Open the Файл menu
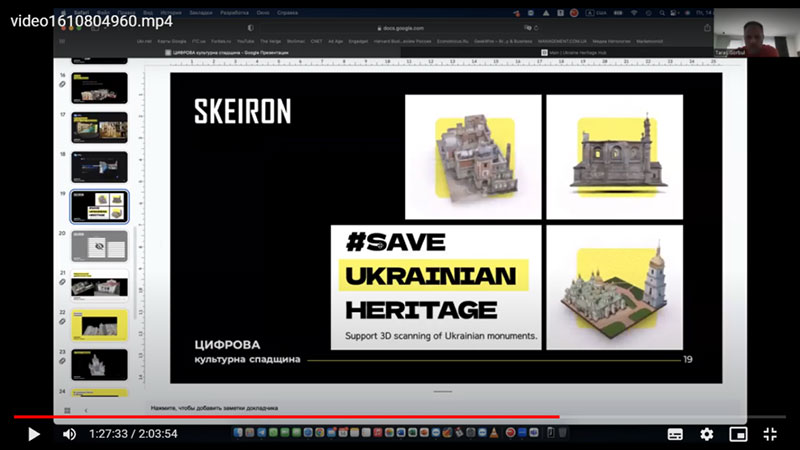800x450 pixels. click(x=103, y=13)
